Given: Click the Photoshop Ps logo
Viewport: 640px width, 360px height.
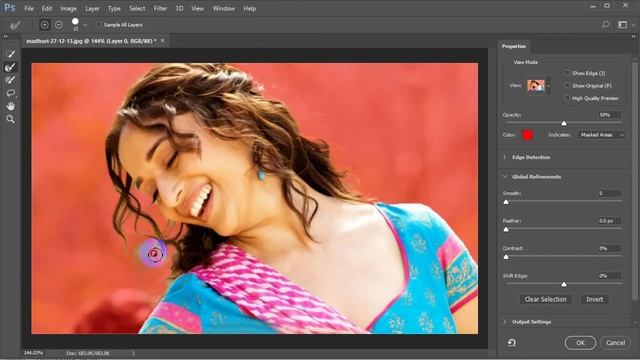Looking at the screenshot, I should pyautogui.click(x=10, y=8).
